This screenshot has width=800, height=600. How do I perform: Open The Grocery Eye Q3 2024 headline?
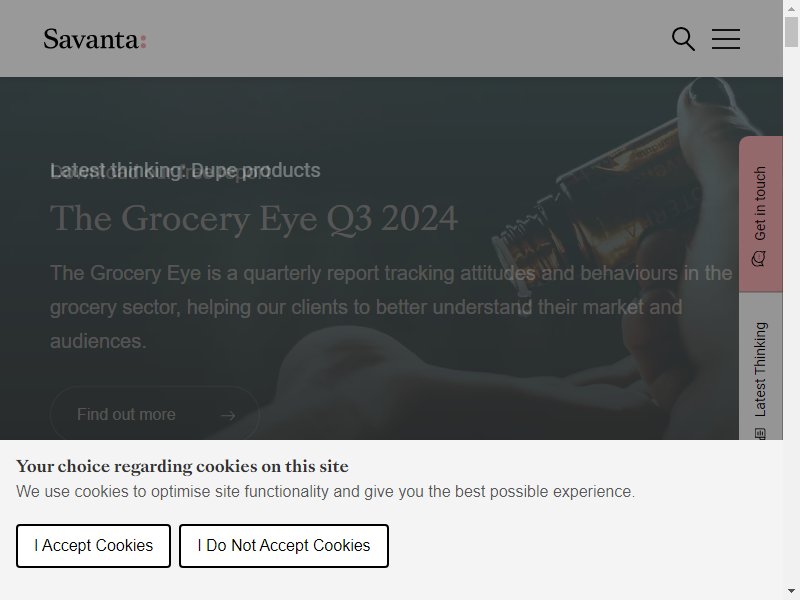[x=254, y=218]
